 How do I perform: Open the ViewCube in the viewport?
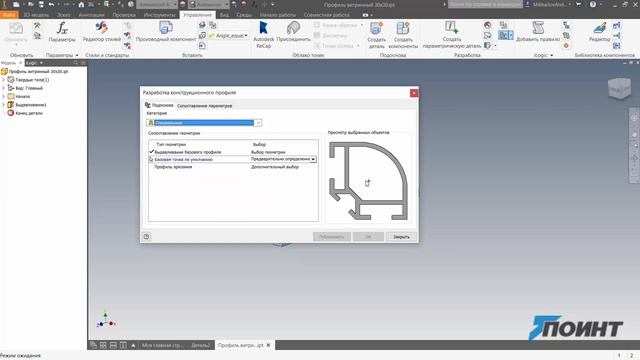pos(619,88)
